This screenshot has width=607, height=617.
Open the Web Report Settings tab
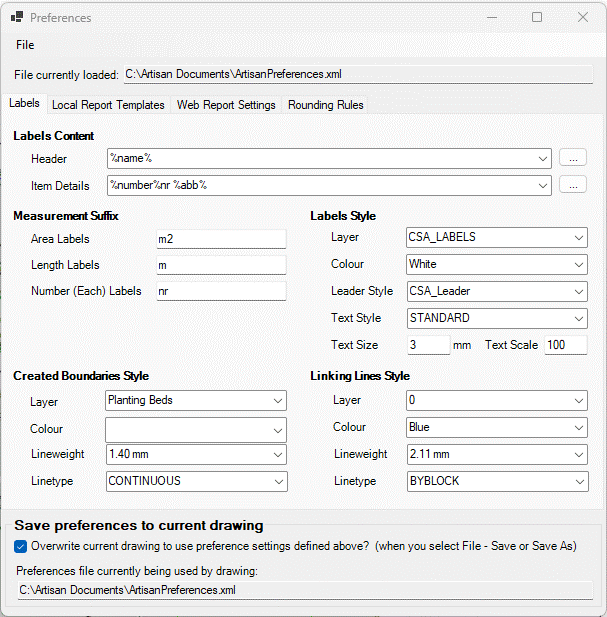pos(226,105)
